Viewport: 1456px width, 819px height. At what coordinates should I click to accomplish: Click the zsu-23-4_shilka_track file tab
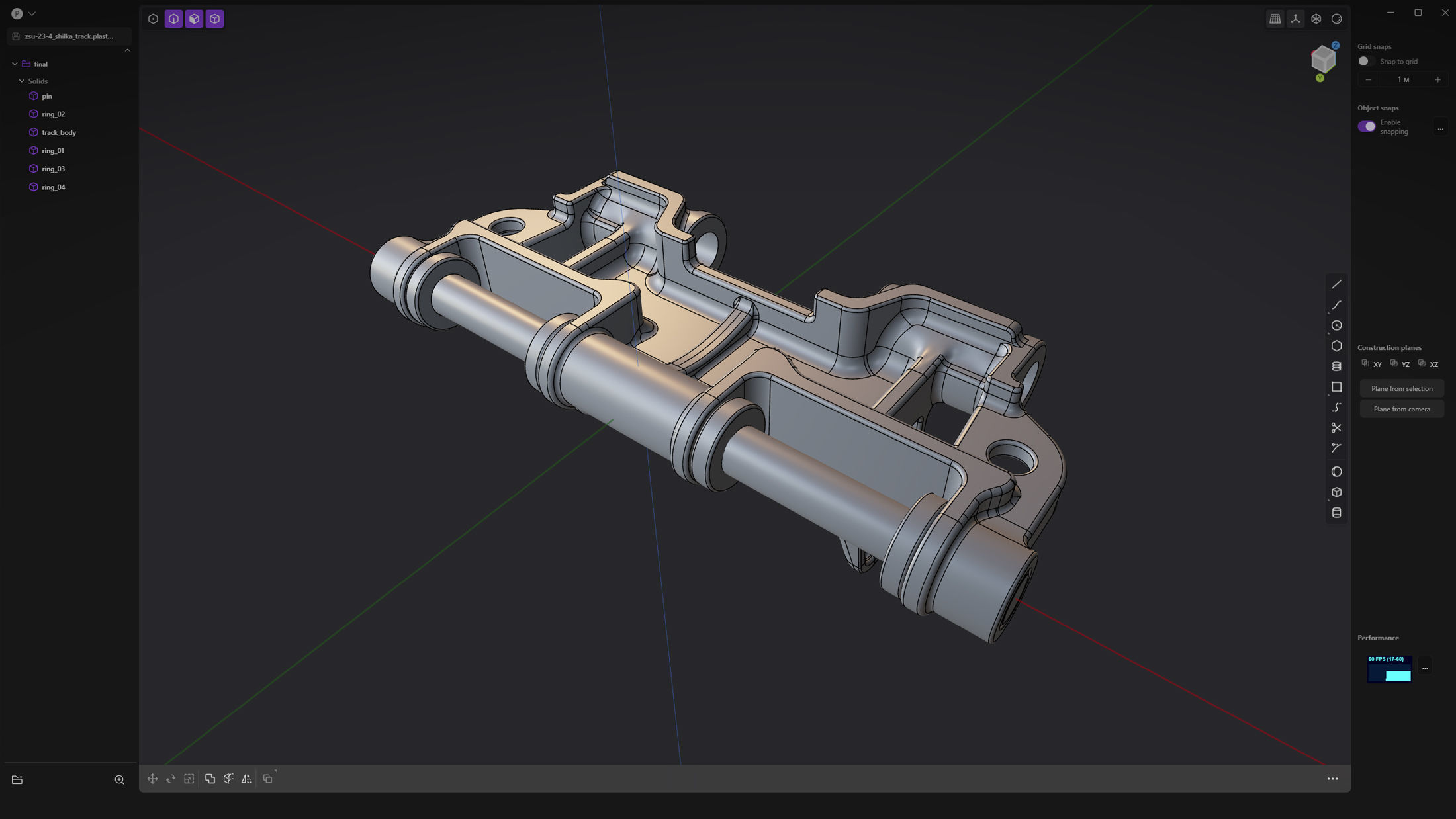(x=69, y=36)
